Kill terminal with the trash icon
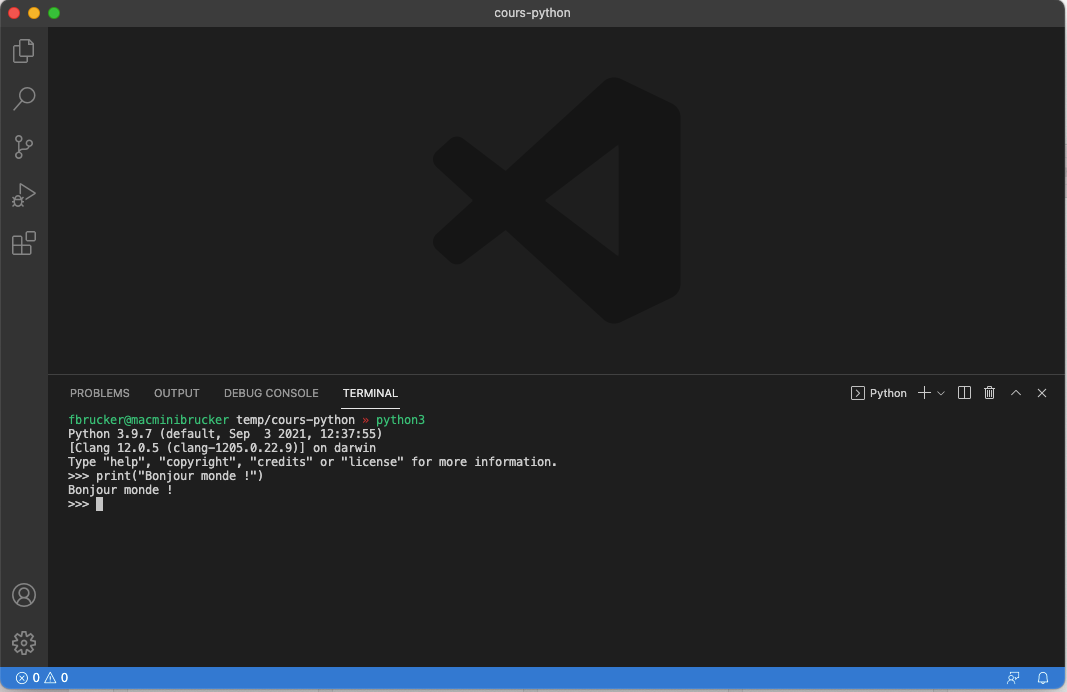1067x692 pixels. click(990, 393)
